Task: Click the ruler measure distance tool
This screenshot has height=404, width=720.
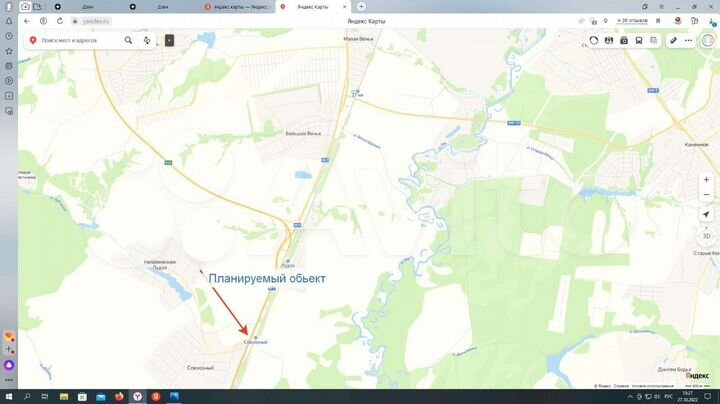Action: (x=673, y=40)
